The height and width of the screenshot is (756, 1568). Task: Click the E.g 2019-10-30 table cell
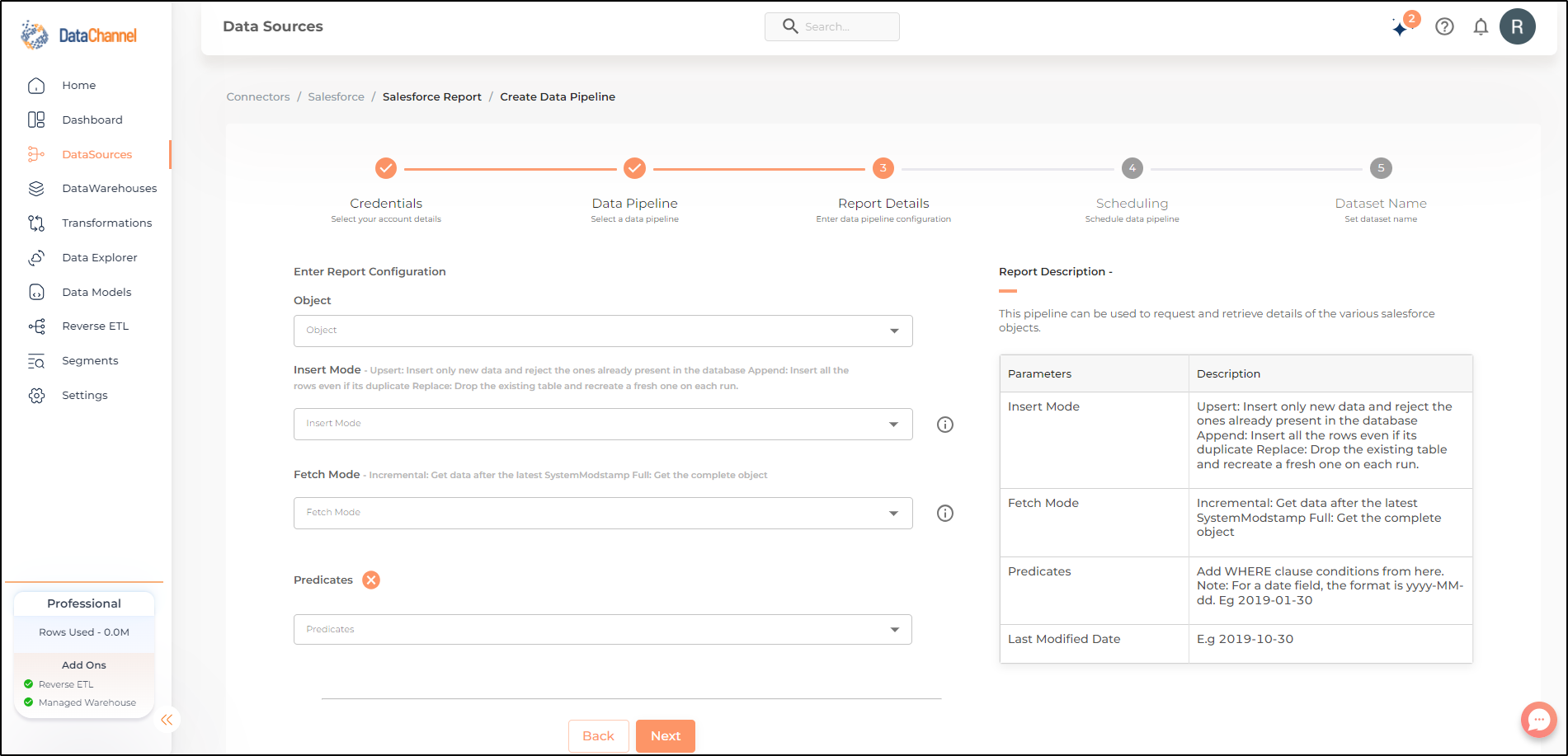1330,643
